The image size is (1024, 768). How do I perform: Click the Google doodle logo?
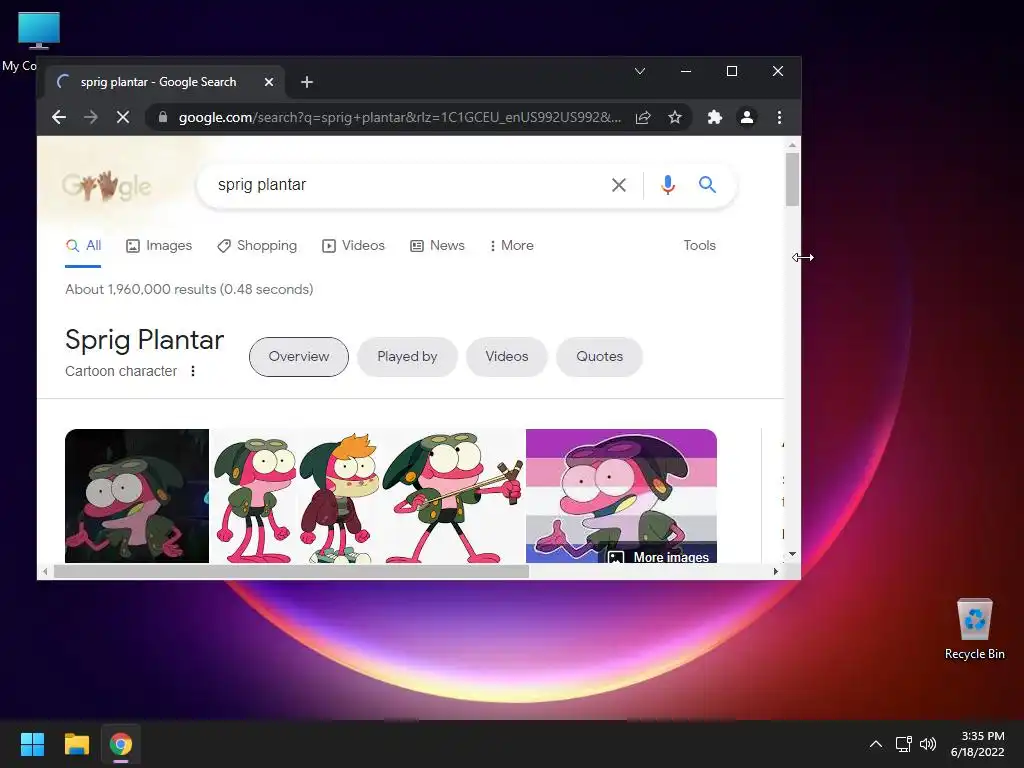106,186
